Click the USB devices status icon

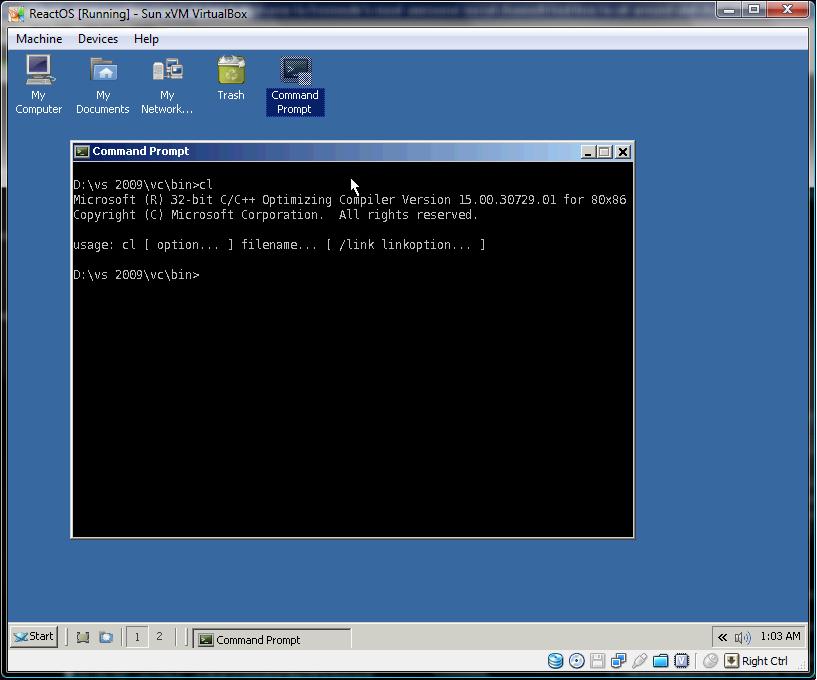(x=639, y=661)
